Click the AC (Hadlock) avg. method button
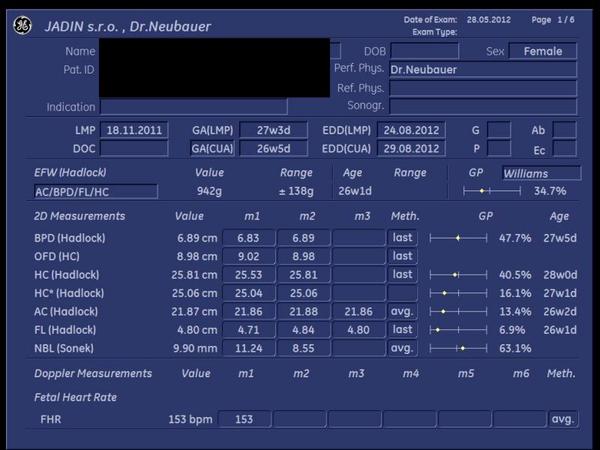 point(402,311)
